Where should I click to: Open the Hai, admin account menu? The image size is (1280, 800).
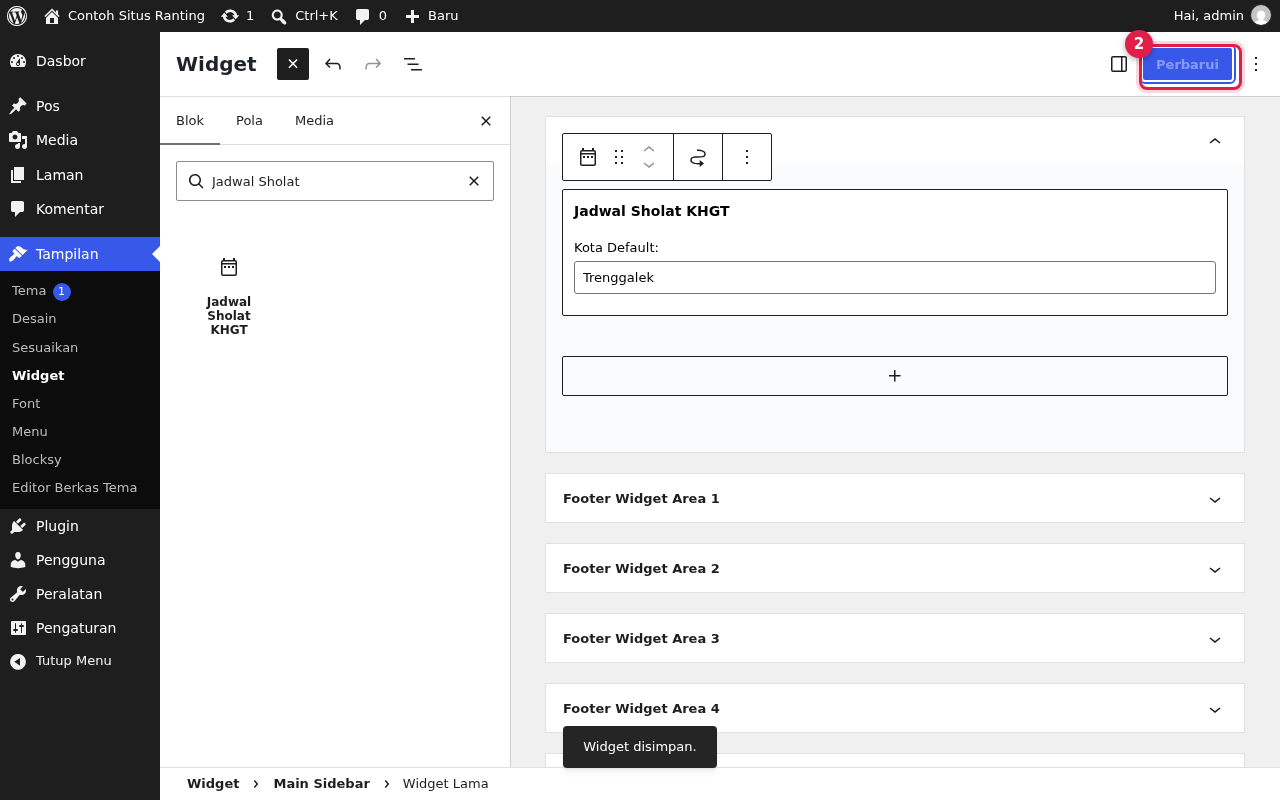click(x=1222, y=16)
